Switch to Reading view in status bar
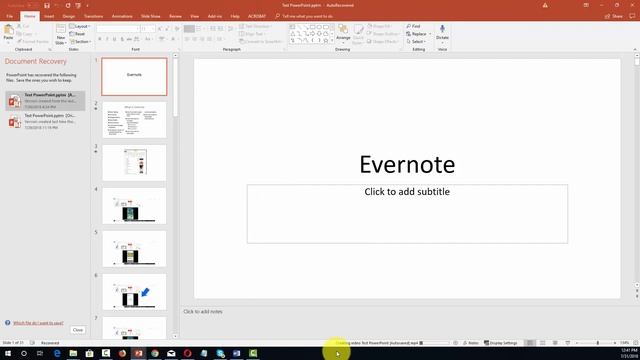 (555, 343)
